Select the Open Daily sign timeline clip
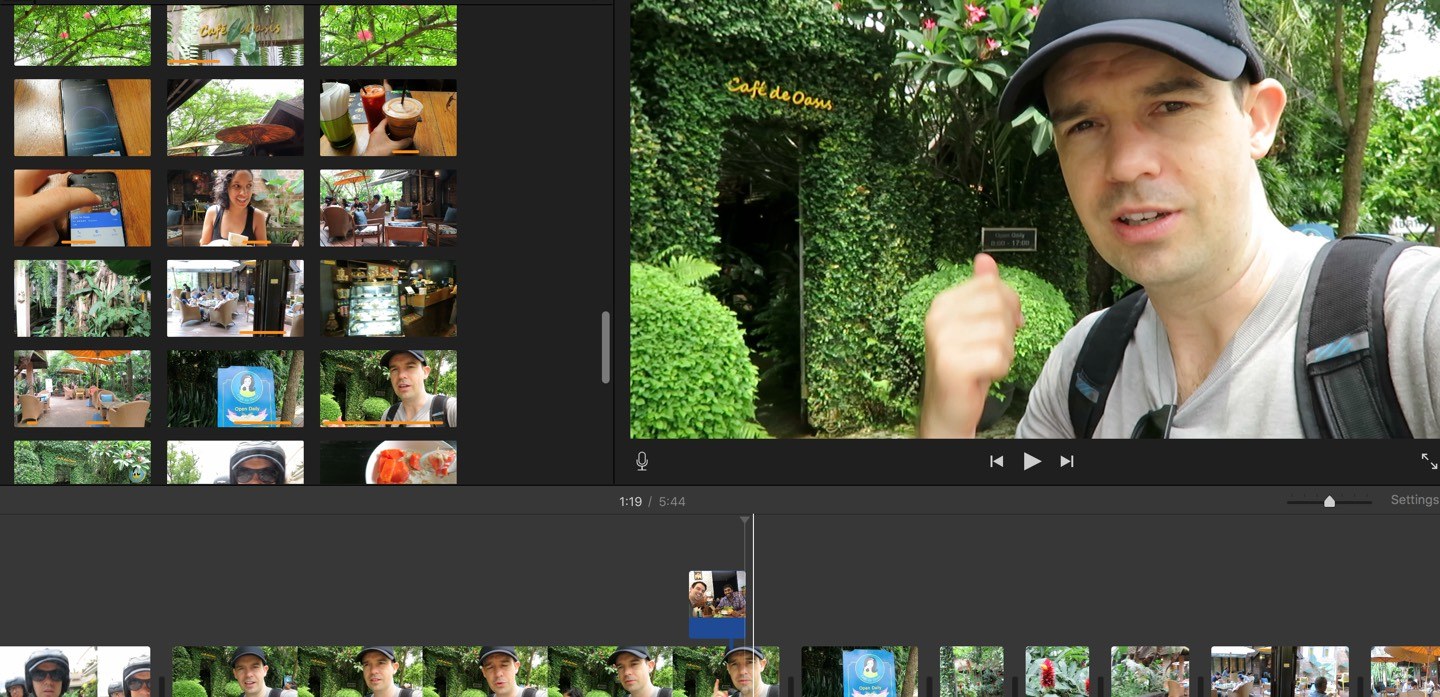 [x=860, y=672]
